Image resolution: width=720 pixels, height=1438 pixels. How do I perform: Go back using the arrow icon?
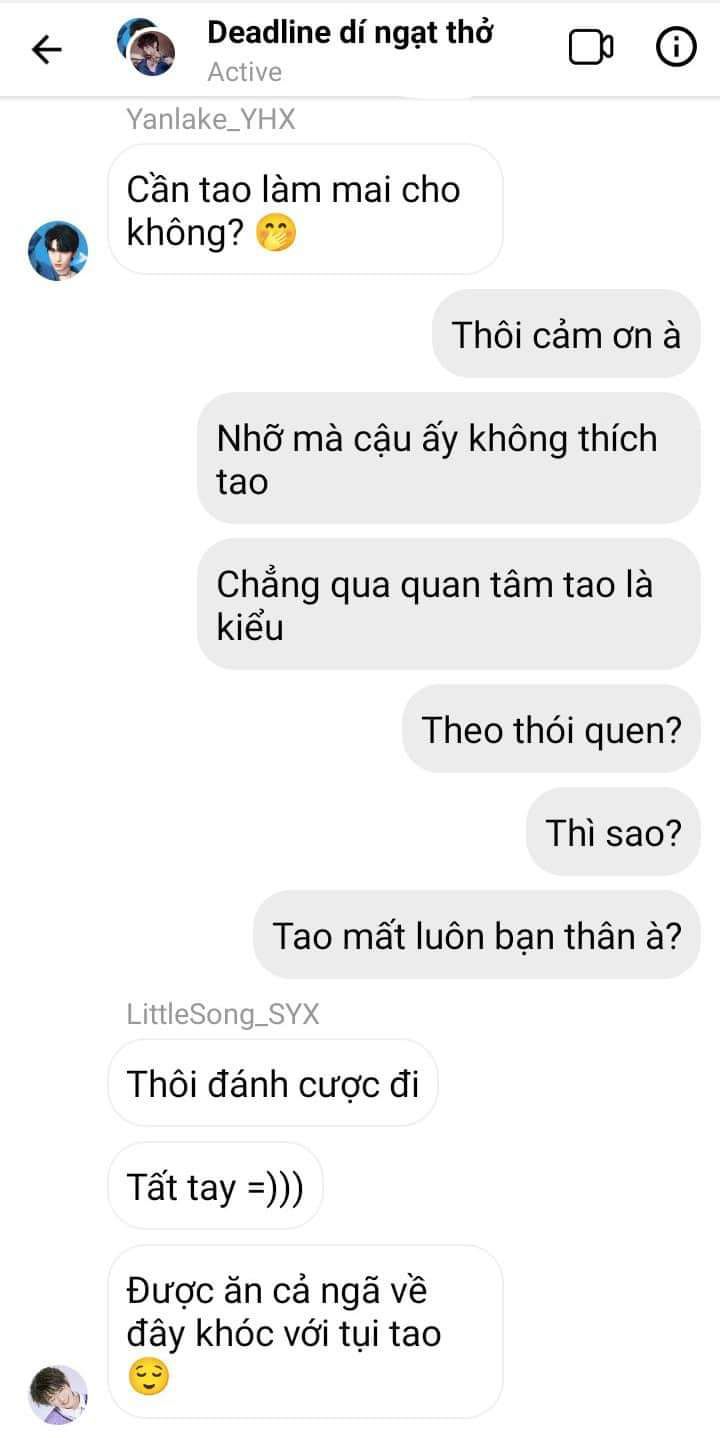(x=46, y=49)
